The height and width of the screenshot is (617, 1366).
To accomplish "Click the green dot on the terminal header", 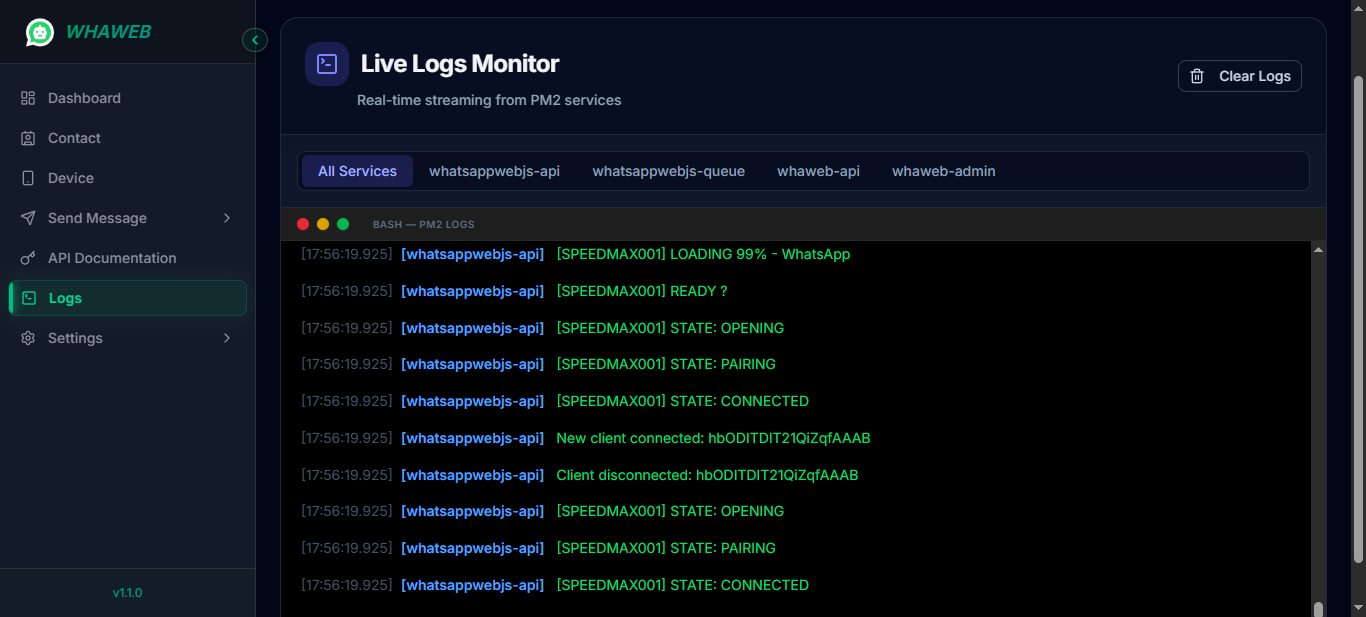I will [343, 224].
